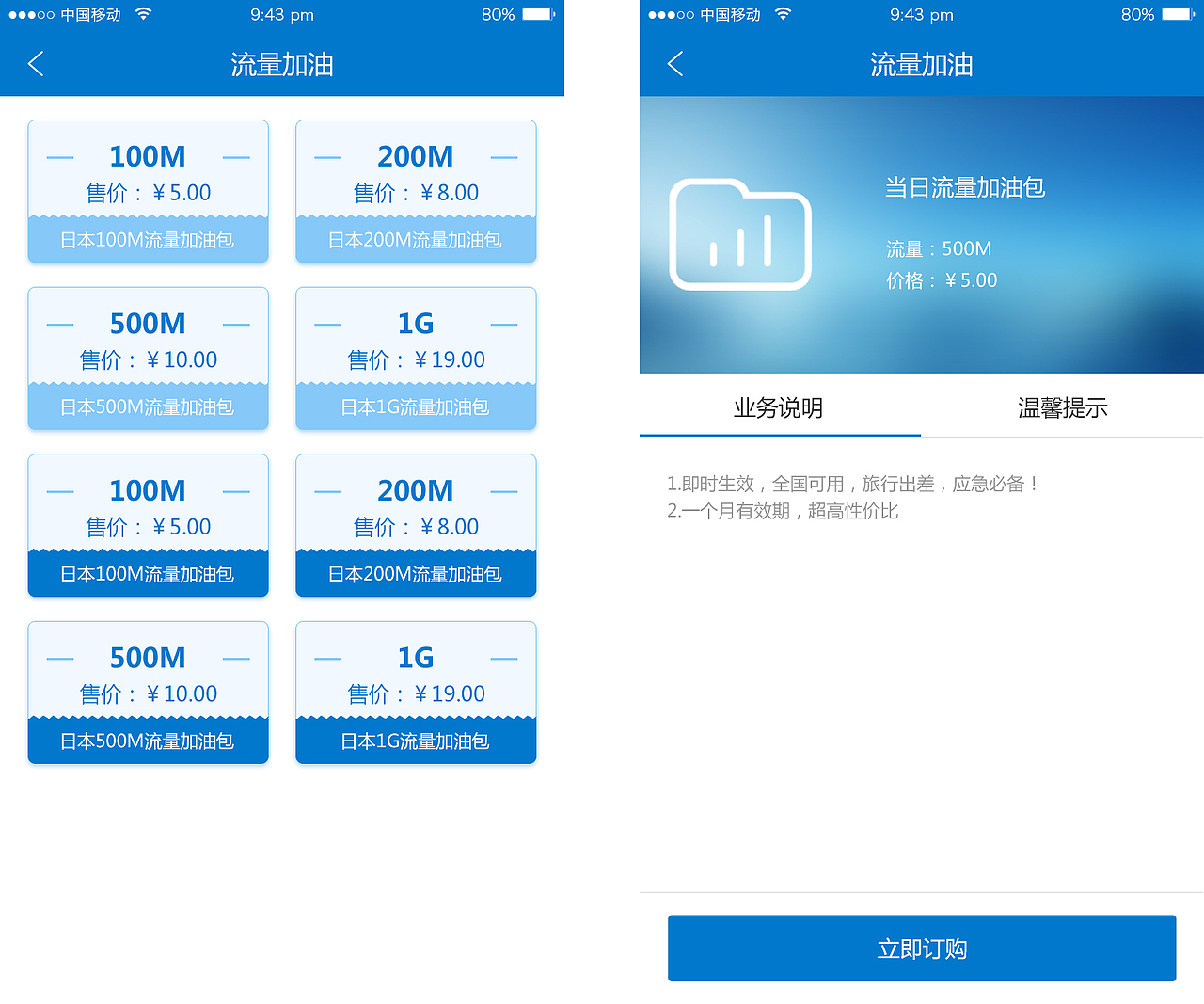Viewport: 1204px width, 1004px height.
Task: Select the 日本100M流量加油包 card
Action: (148, 191)
